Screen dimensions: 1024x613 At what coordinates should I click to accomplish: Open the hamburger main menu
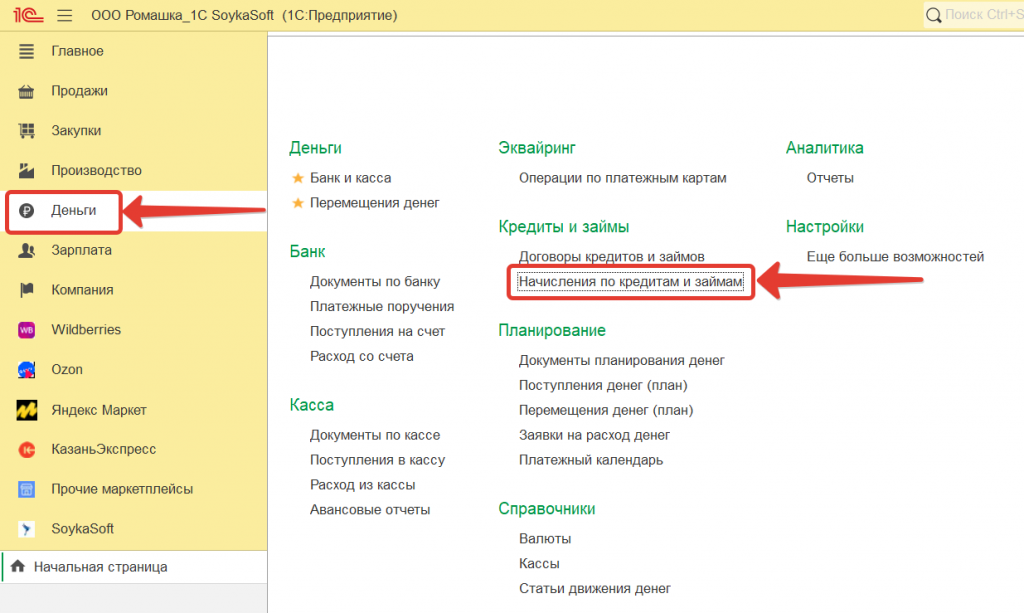(x=65, y=16)
